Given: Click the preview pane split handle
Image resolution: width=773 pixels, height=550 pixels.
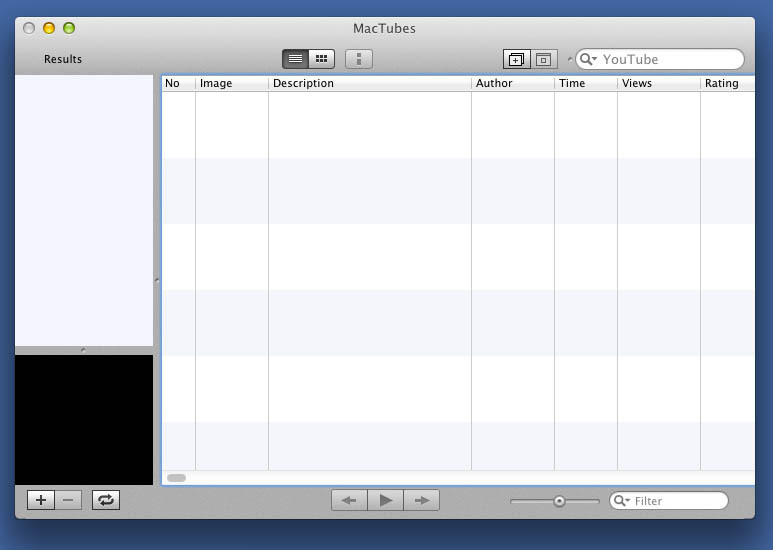Looking at the screenshot, I should 83,350.
